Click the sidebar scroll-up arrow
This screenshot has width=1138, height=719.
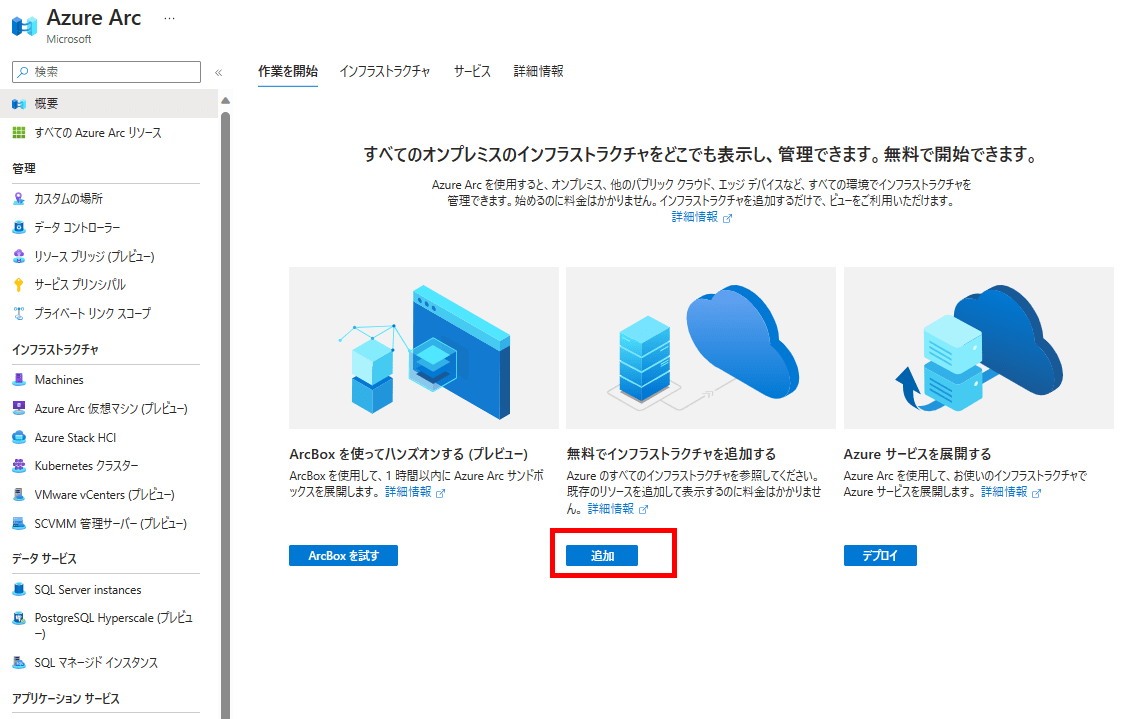click(x=226, y=101)
